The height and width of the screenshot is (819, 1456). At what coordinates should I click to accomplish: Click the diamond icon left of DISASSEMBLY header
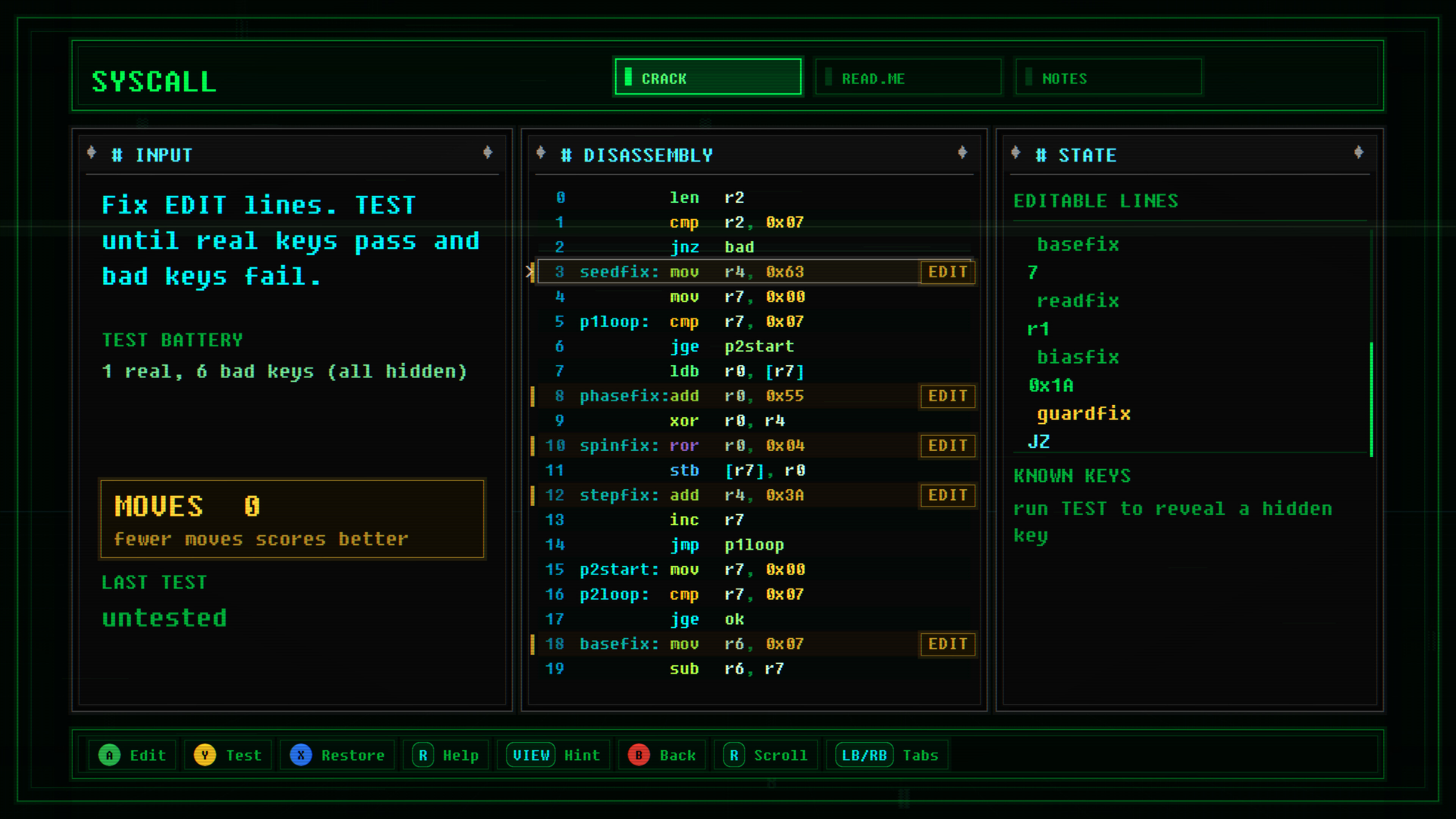click(x=541, y=152)
